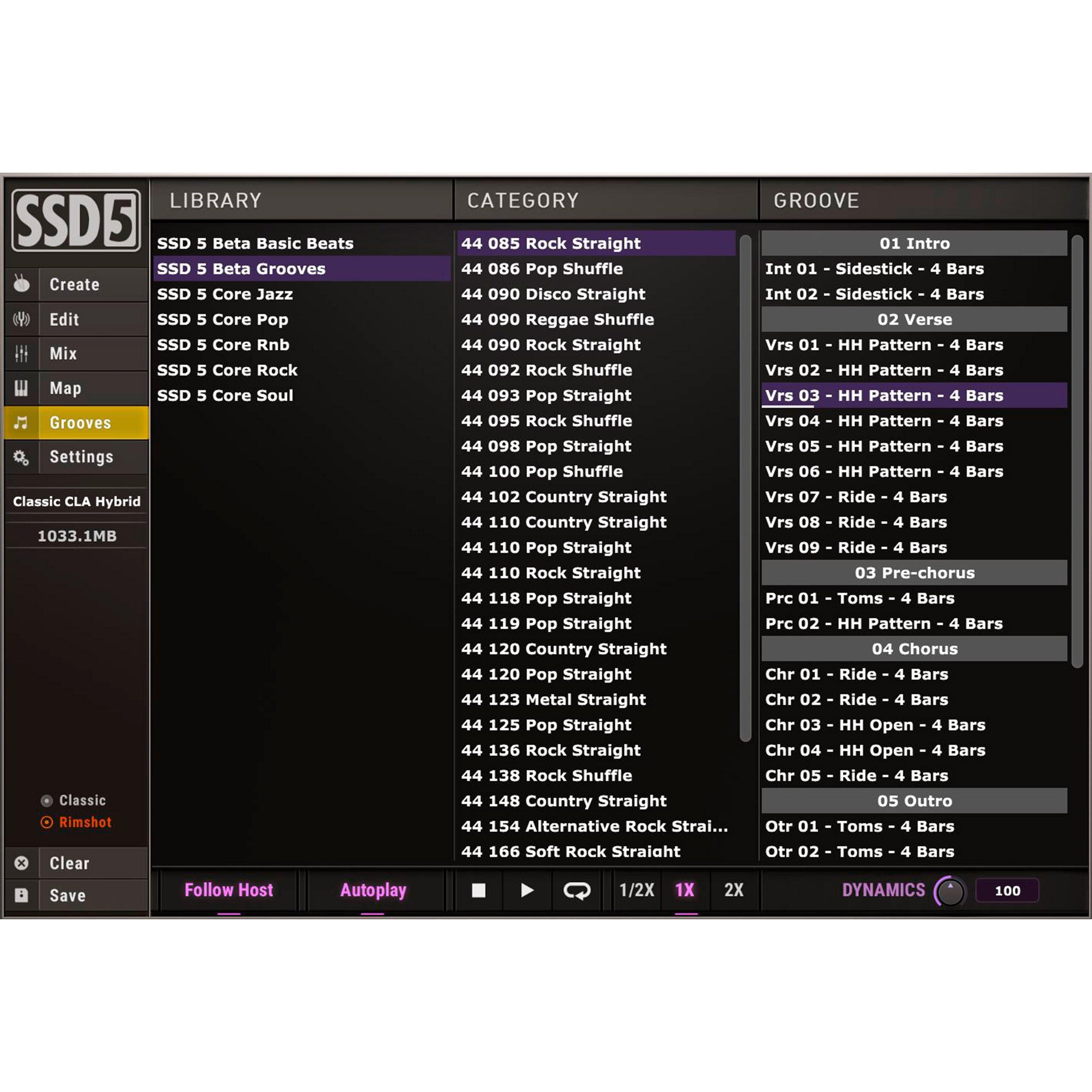The image size is (1092, 1092).
Task: Expand the 03 Pre-chorus groove section
Action: click(914, 573)
